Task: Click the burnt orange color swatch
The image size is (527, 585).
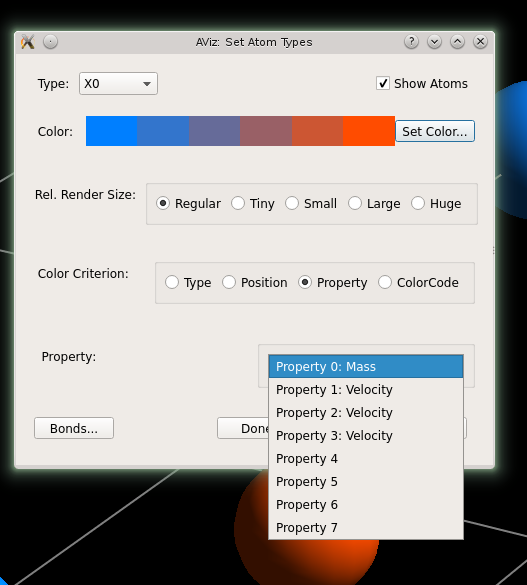Action: coord(317,131)
